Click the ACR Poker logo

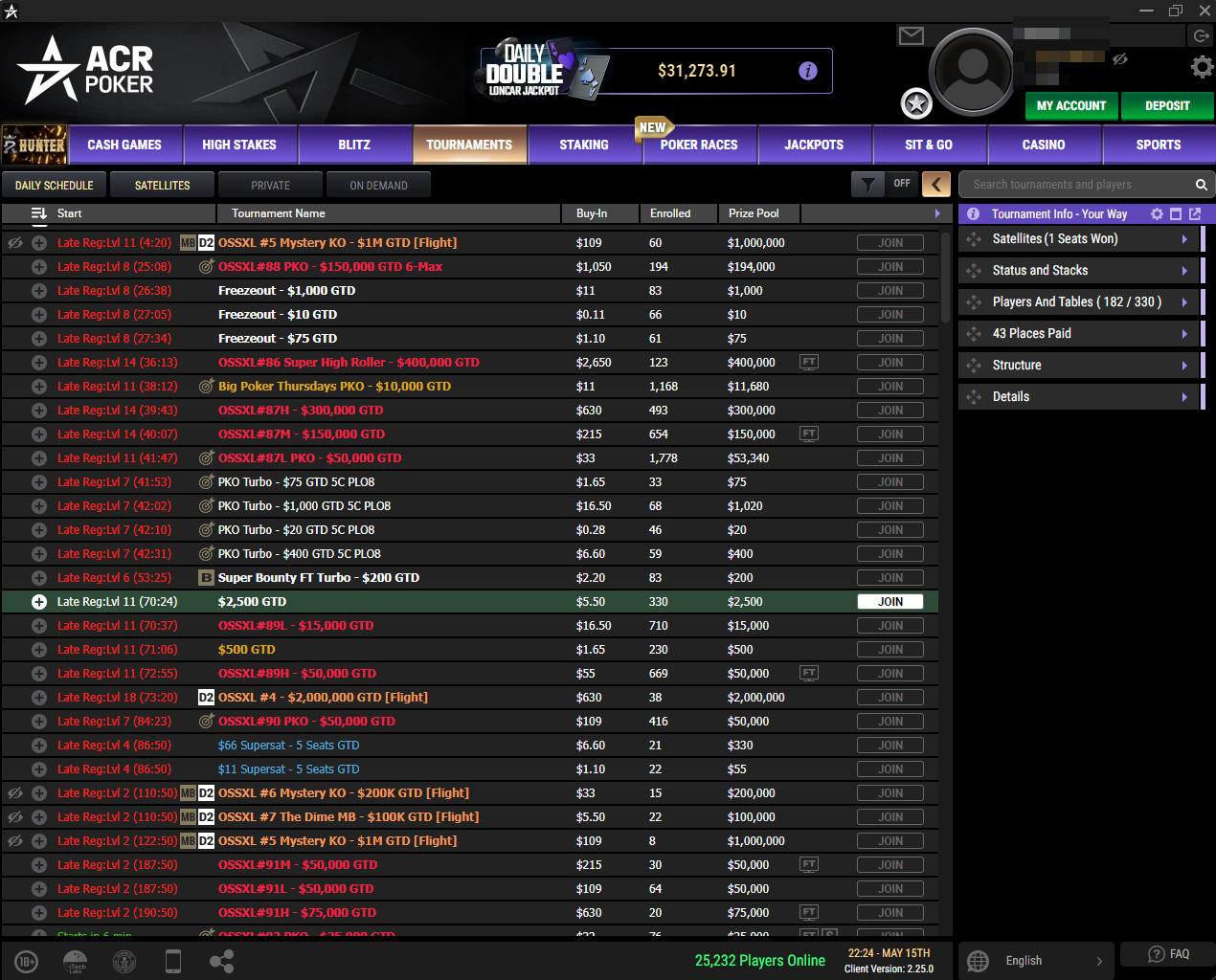tap(85, 70)
